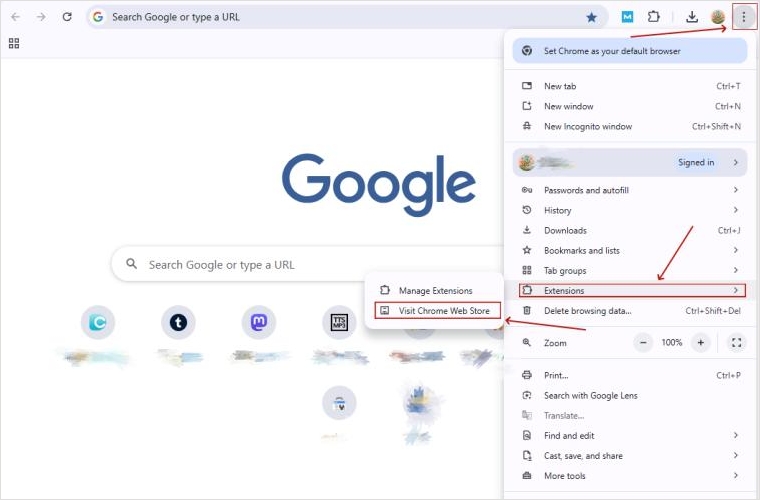This screenshot has width=760, height=500.
Task: Choose Search with Google Lens
Action: click(x=630, y=395)
